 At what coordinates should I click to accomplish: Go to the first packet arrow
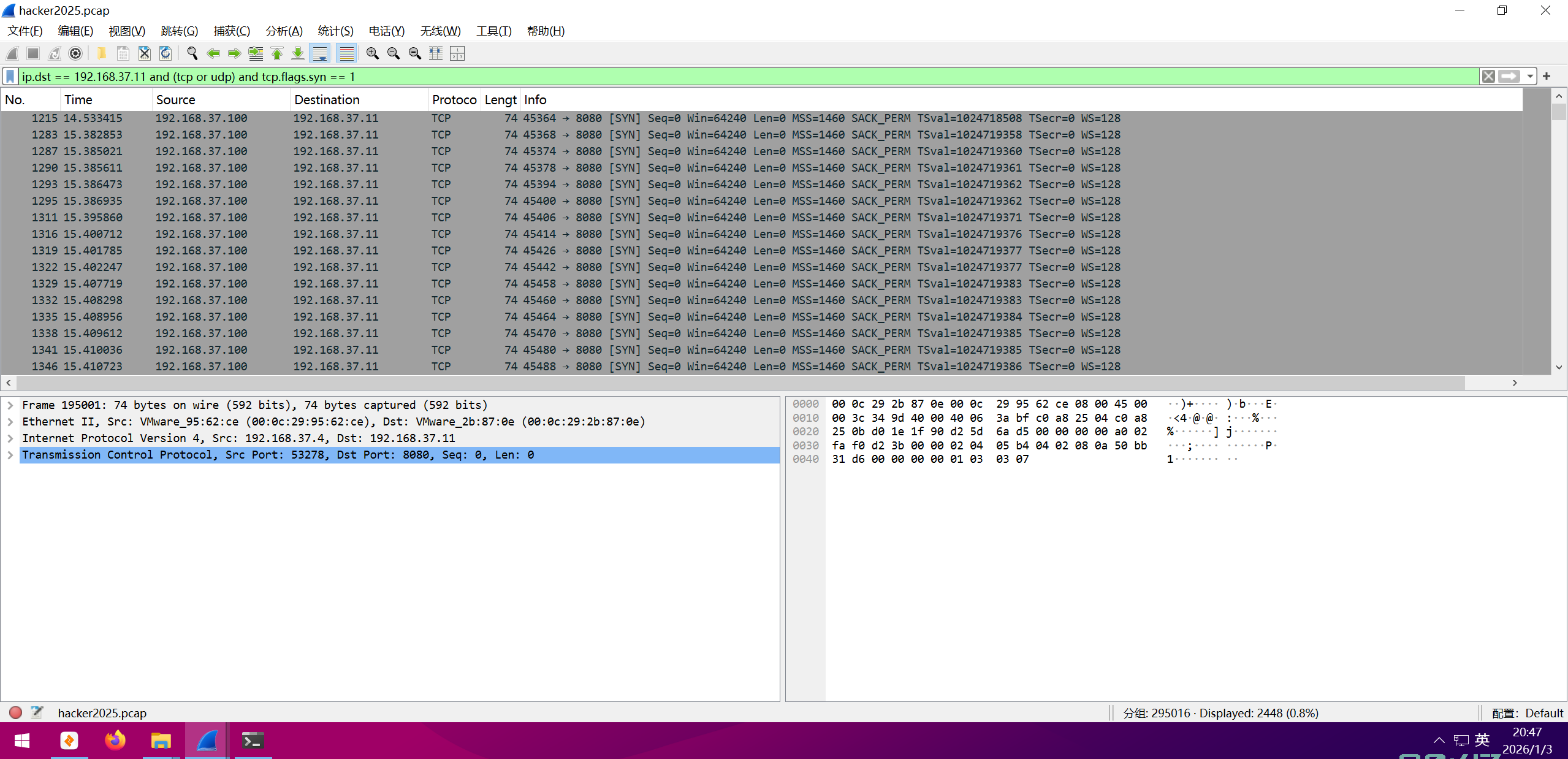point(277,54)
